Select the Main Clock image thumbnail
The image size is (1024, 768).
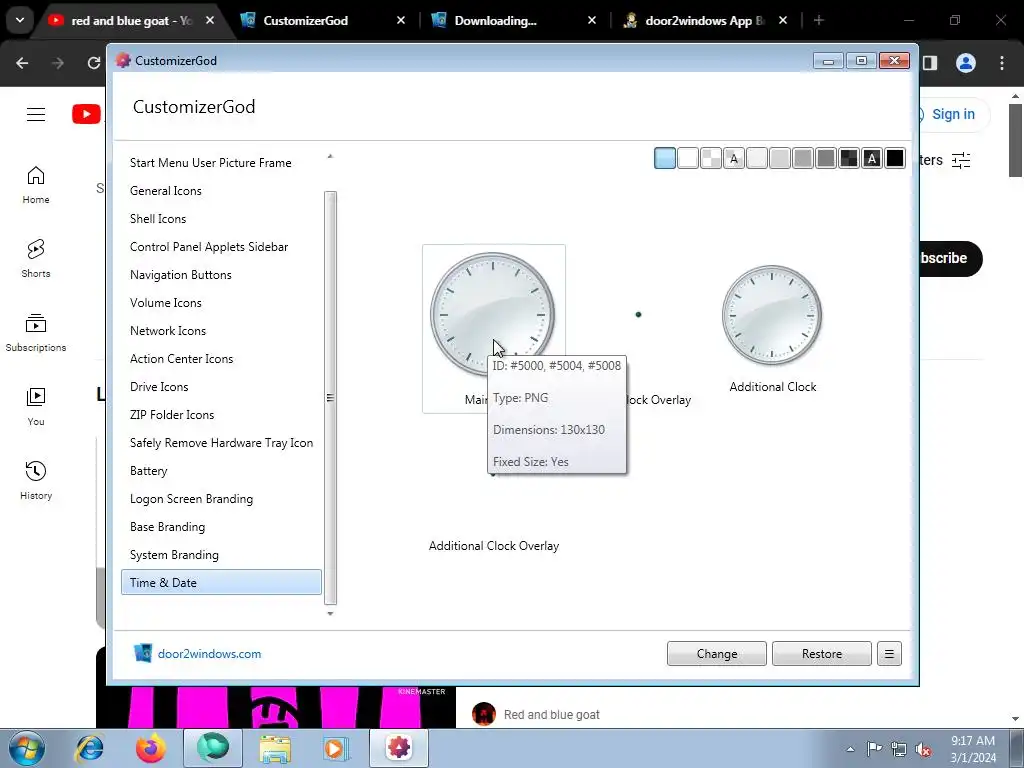[x=493, y=314]
